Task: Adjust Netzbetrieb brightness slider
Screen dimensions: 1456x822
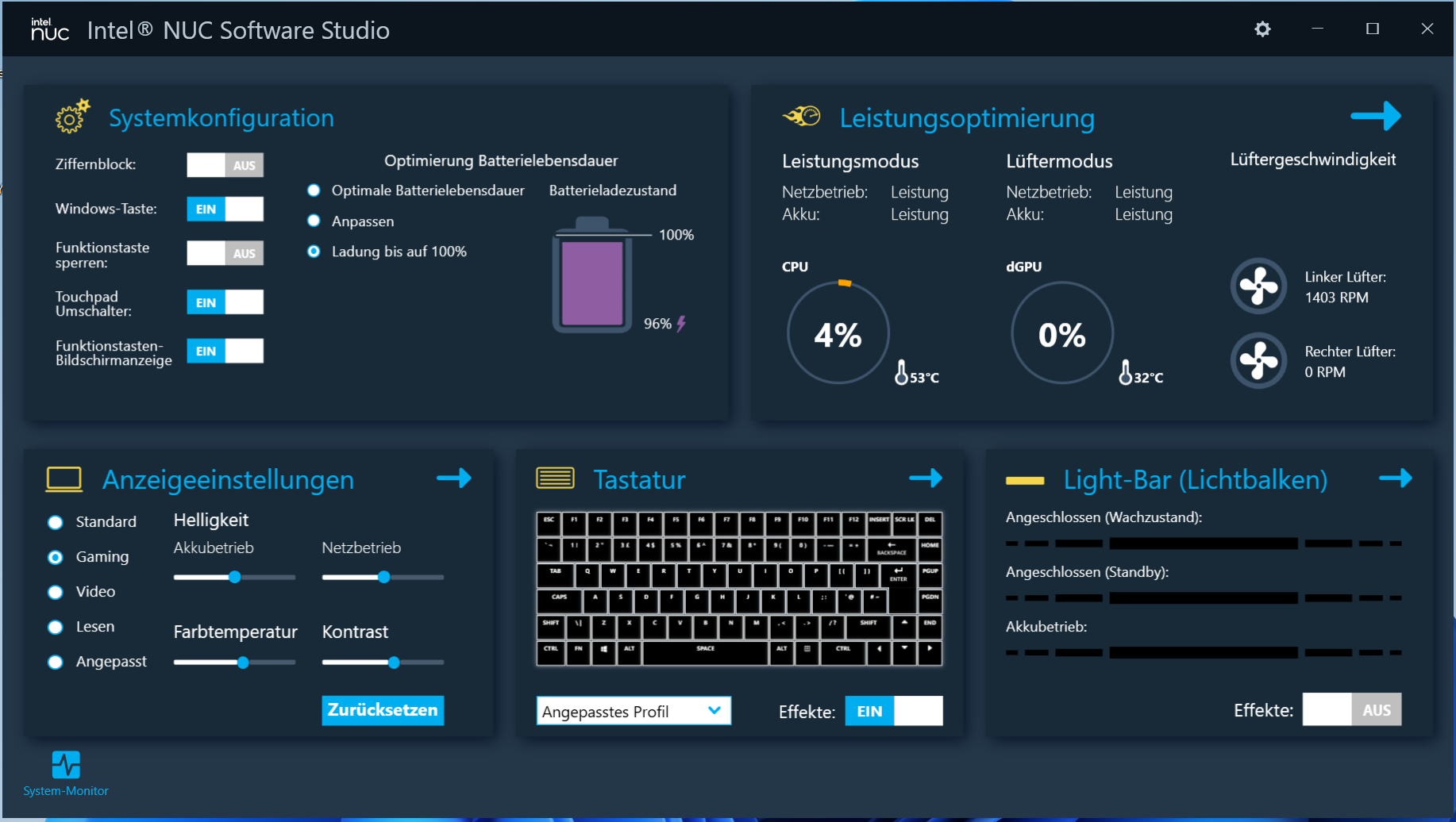Action: tap(383, 577)
